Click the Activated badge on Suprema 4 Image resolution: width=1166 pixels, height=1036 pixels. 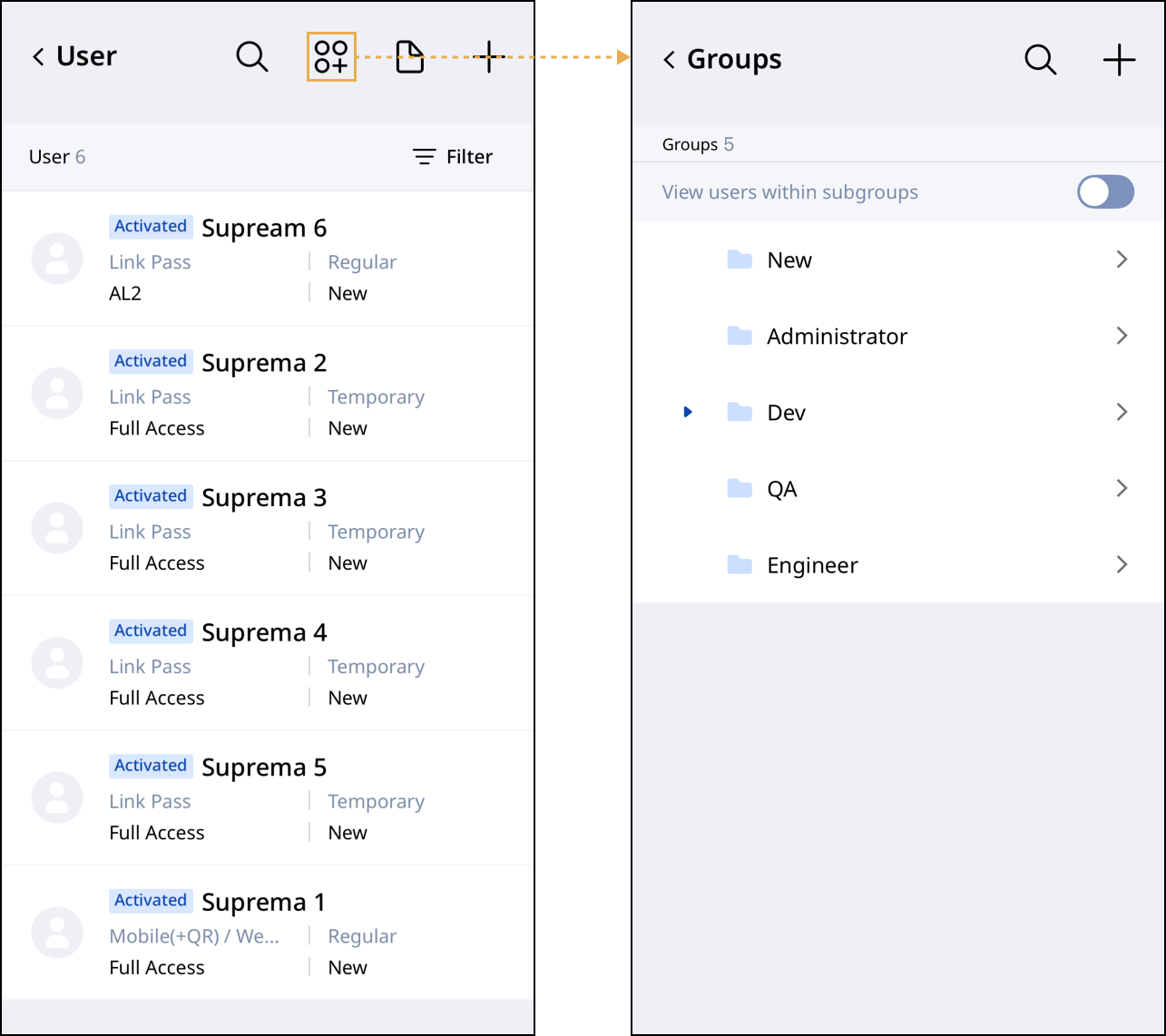pyautogui.click(x=151, y=631)
